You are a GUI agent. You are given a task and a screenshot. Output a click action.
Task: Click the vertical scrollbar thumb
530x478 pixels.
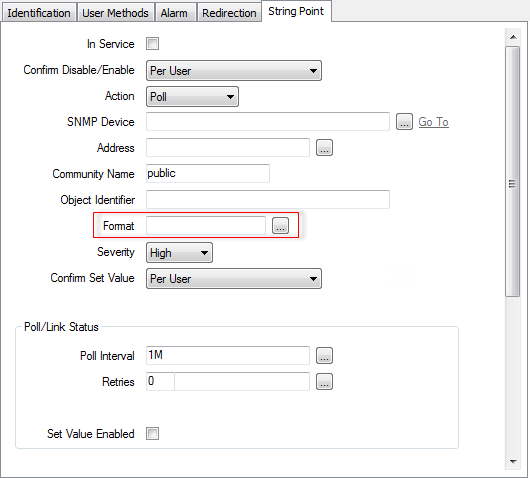[513, 172]
